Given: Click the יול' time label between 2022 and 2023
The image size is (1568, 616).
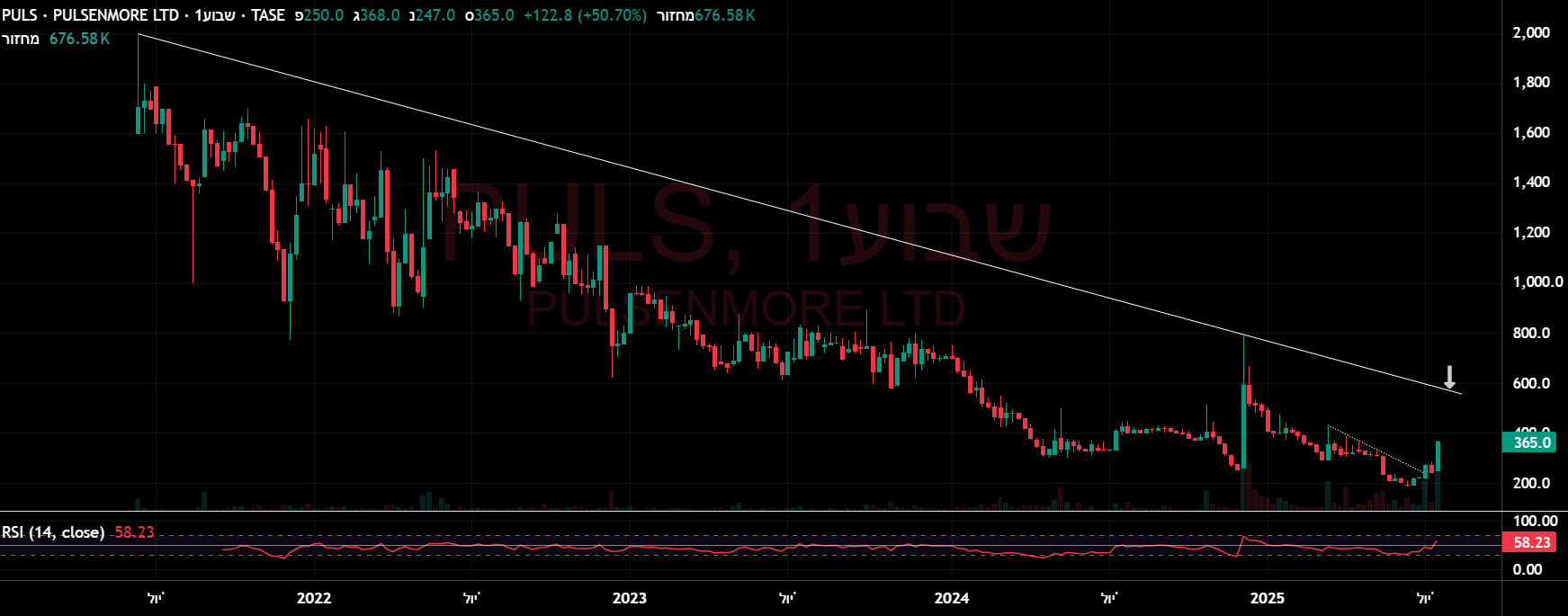Looking at the screenshot, I should (x=471, y=598).
